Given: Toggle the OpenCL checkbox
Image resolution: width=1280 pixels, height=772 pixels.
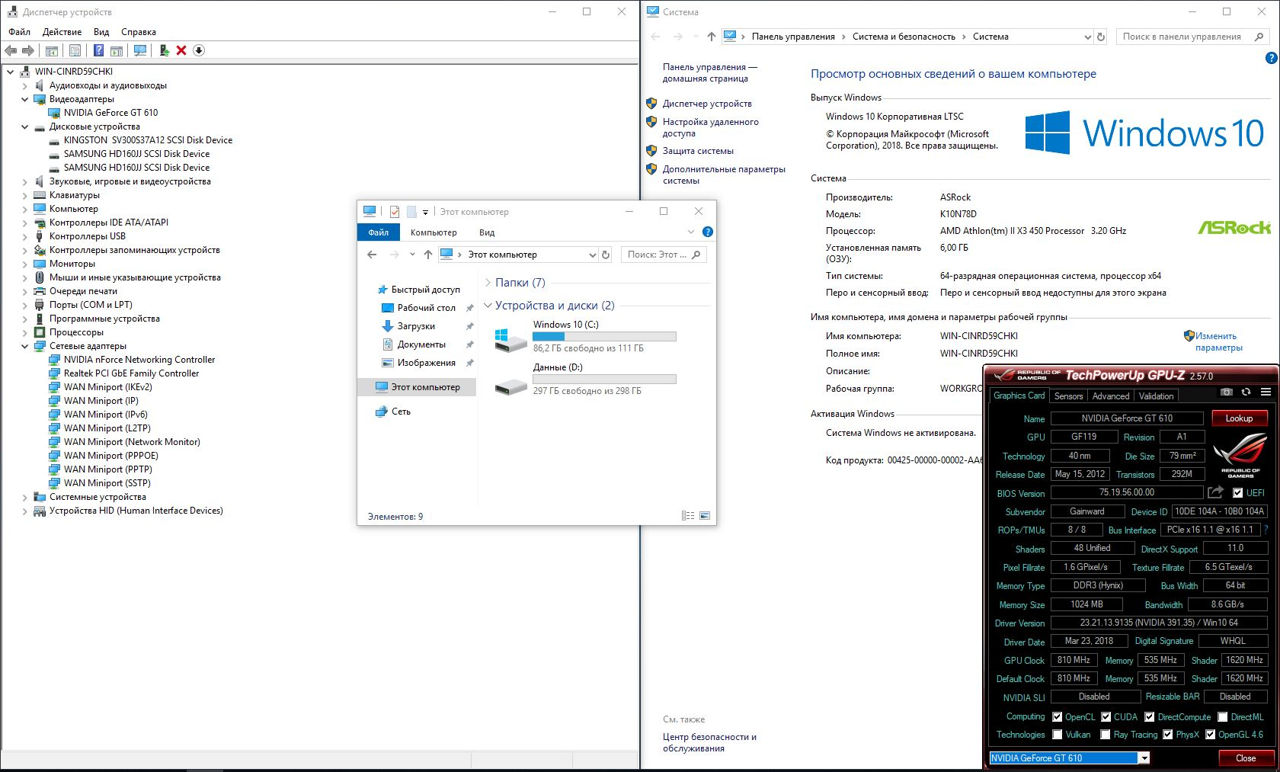Looking at the screenshot, I should (x=1057, y=716).
